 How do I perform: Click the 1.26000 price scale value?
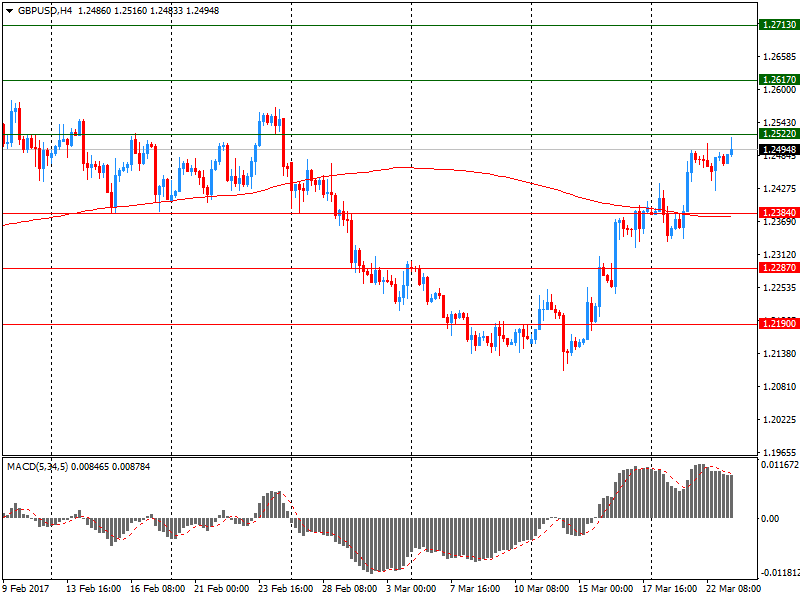pos(780,90)
